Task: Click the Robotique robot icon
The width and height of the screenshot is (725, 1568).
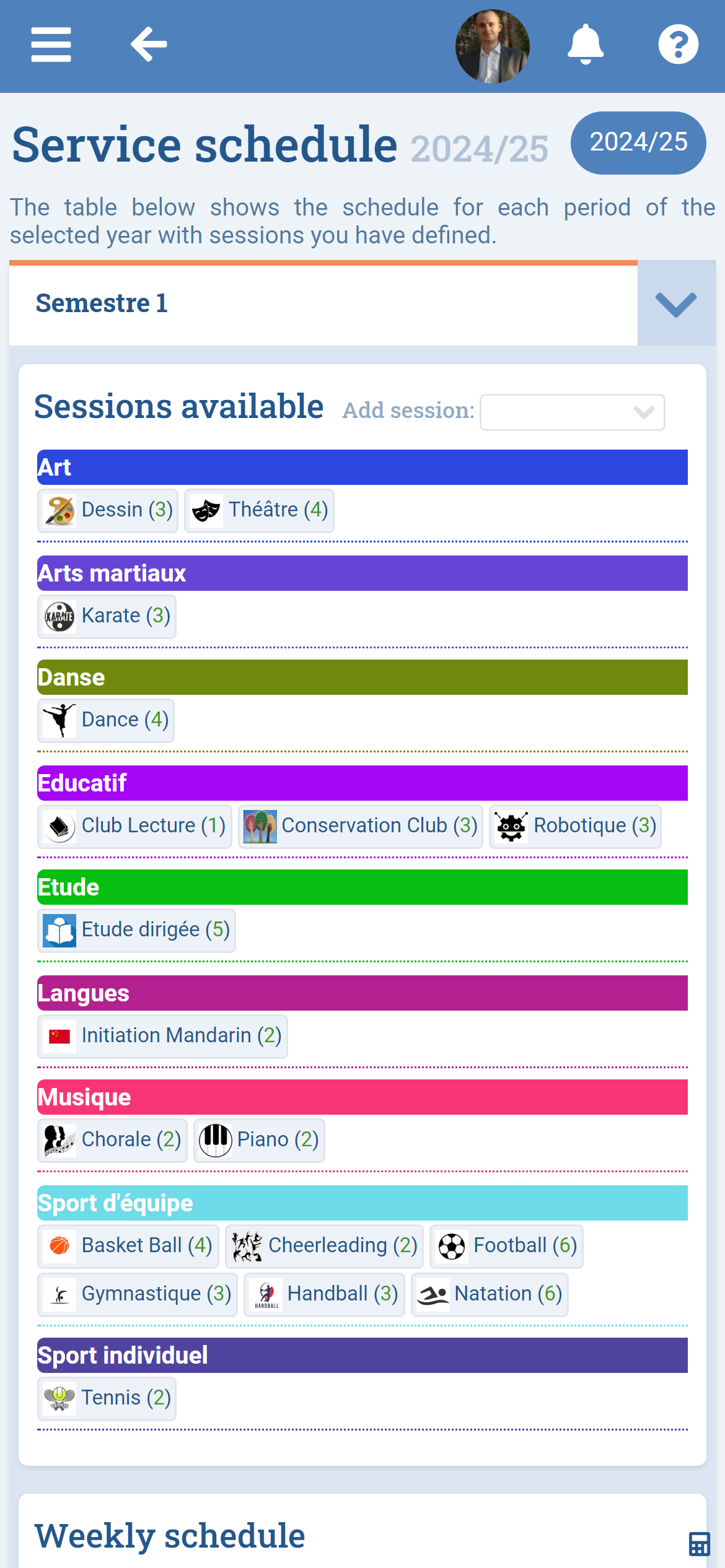Action: [511, 826]
